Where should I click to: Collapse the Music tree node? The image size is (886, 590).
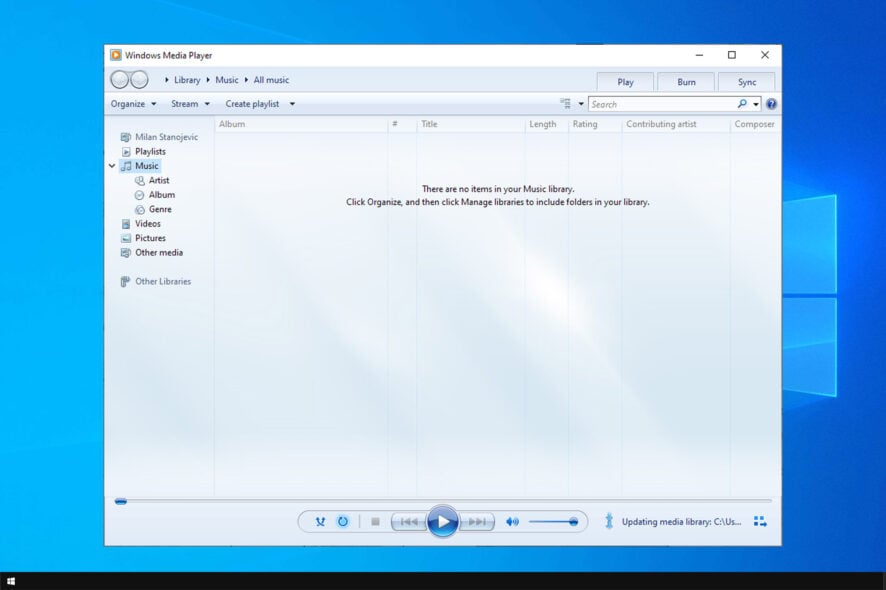(x=112, y=166)
